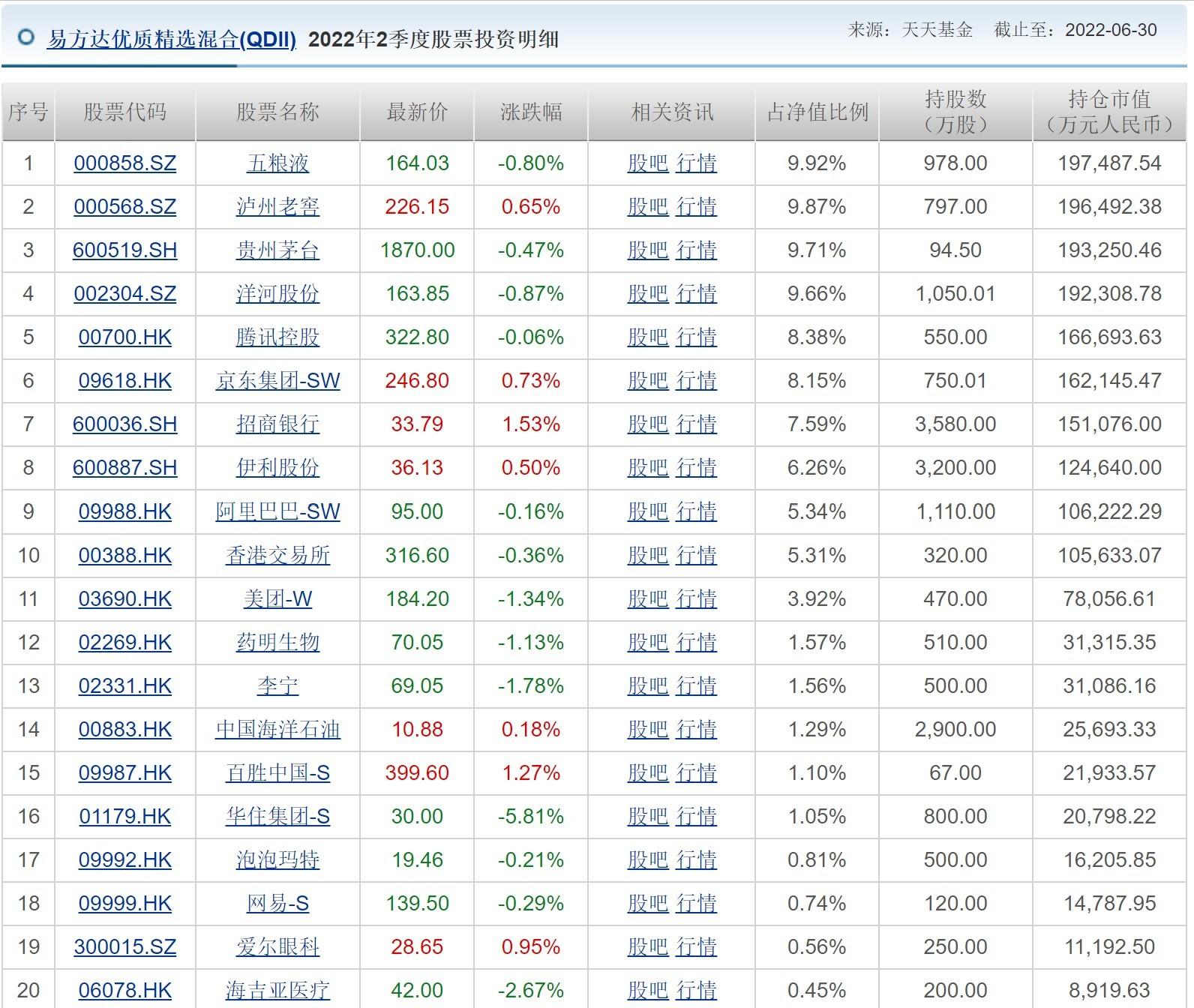Screen dimensions: 1194x1008
Task: Select holding value 197,487.54
Action: click(1109, 163)
